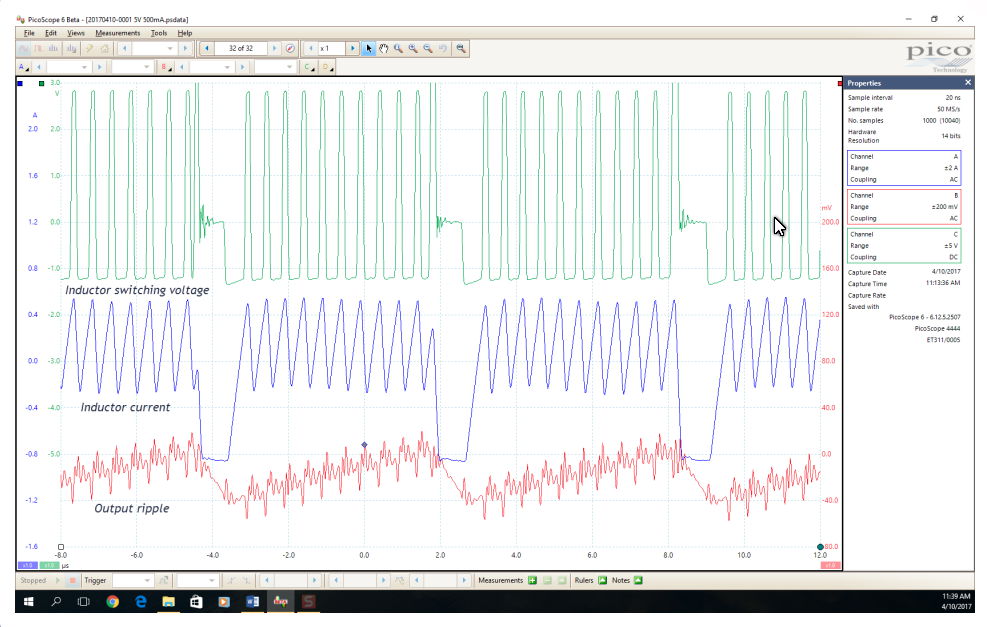This screenshot has width=987, height=627.
Task: Open Task View on taskbar
Action: pos(83,602)
